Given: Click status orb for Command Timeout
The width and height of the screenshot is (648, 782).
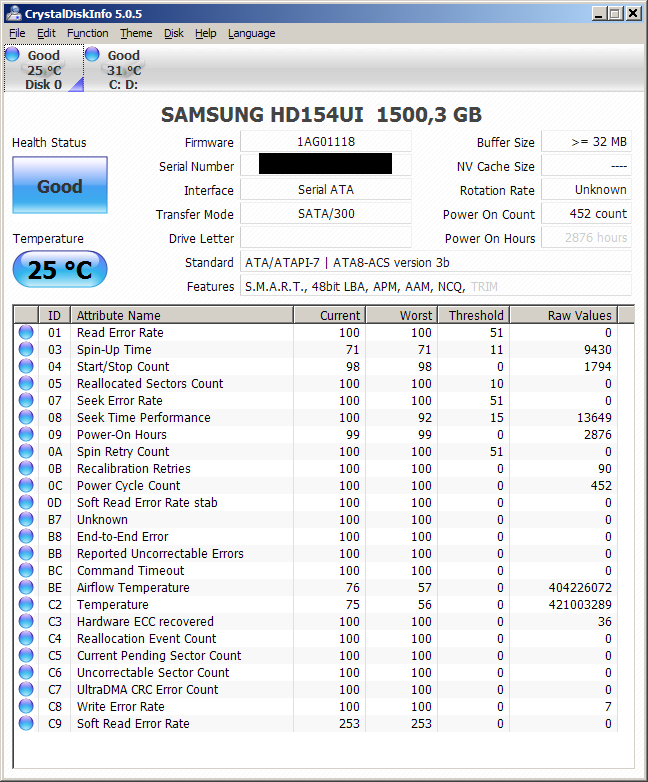Looking at the screenshot, I should (26, 570).
